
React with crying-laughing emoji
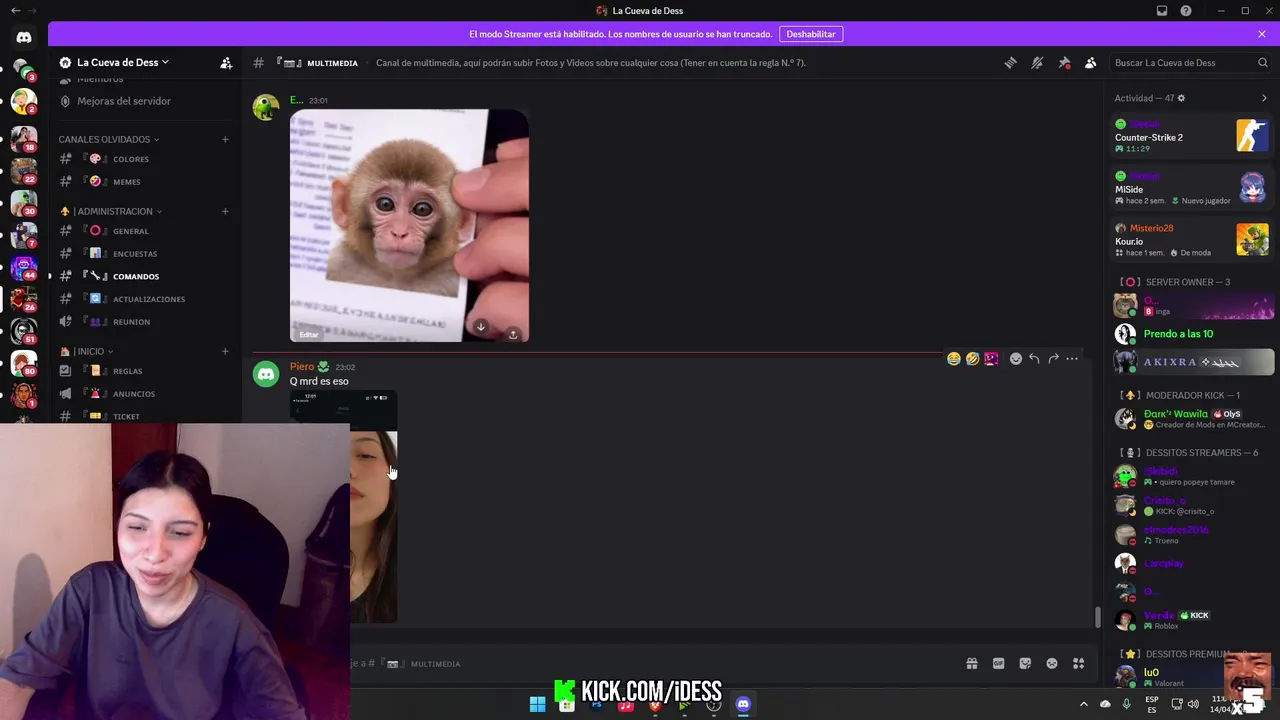pos(954,359)
